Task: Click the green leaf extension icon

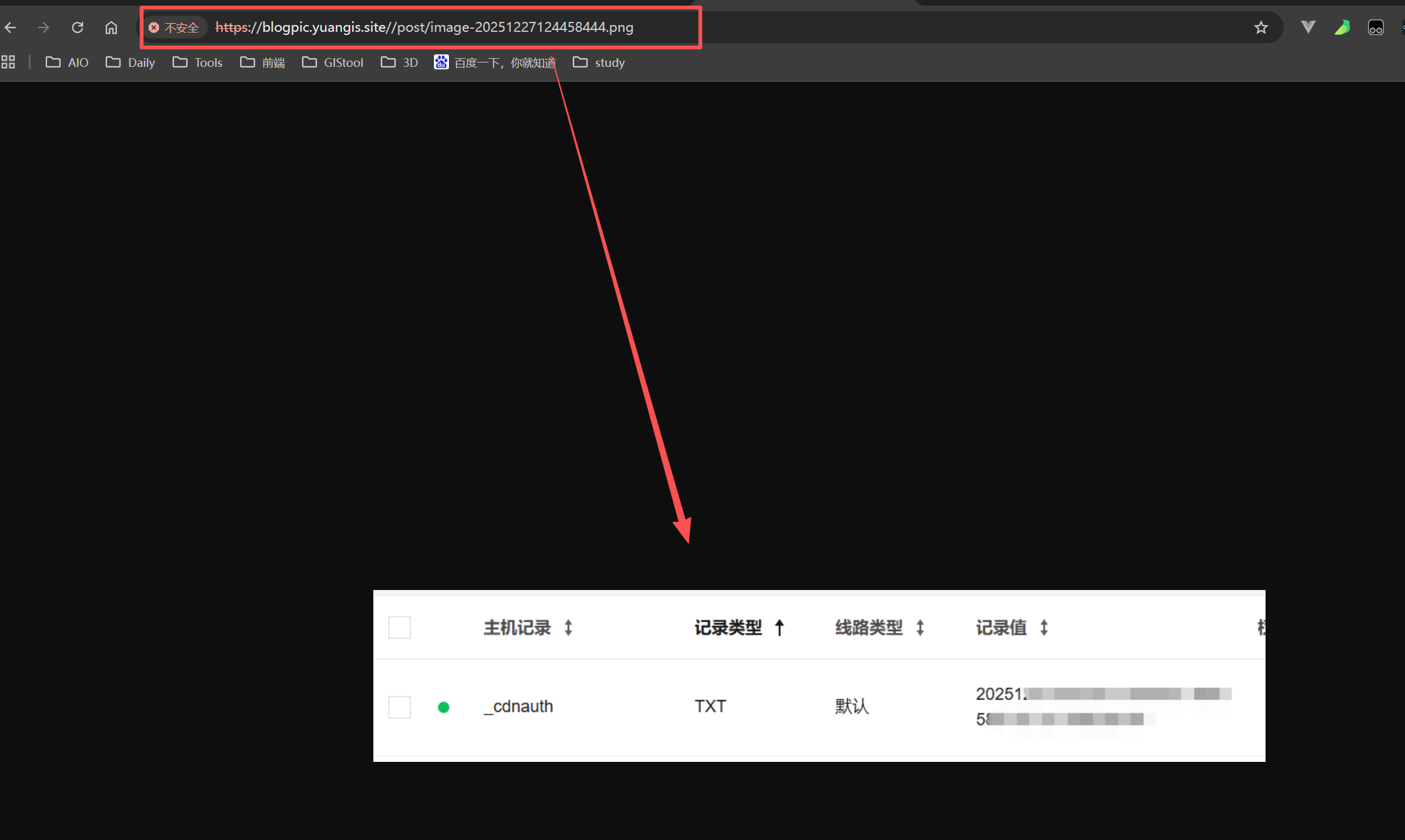Action: [x=1342, y=27]
